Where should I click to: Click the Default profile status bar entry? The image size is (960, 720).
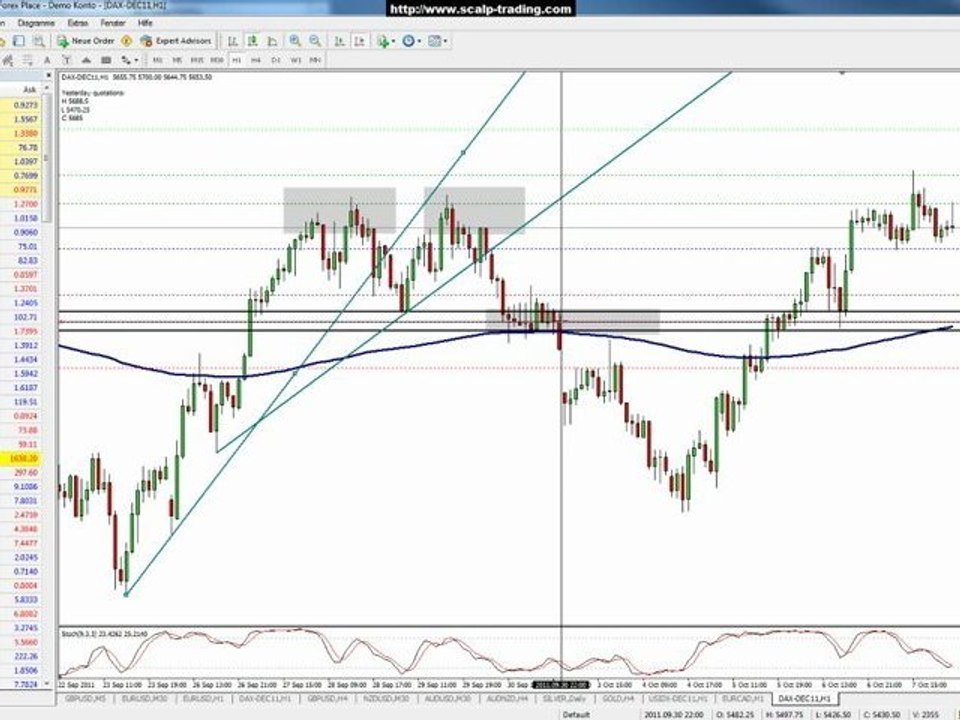pos(576,714)
